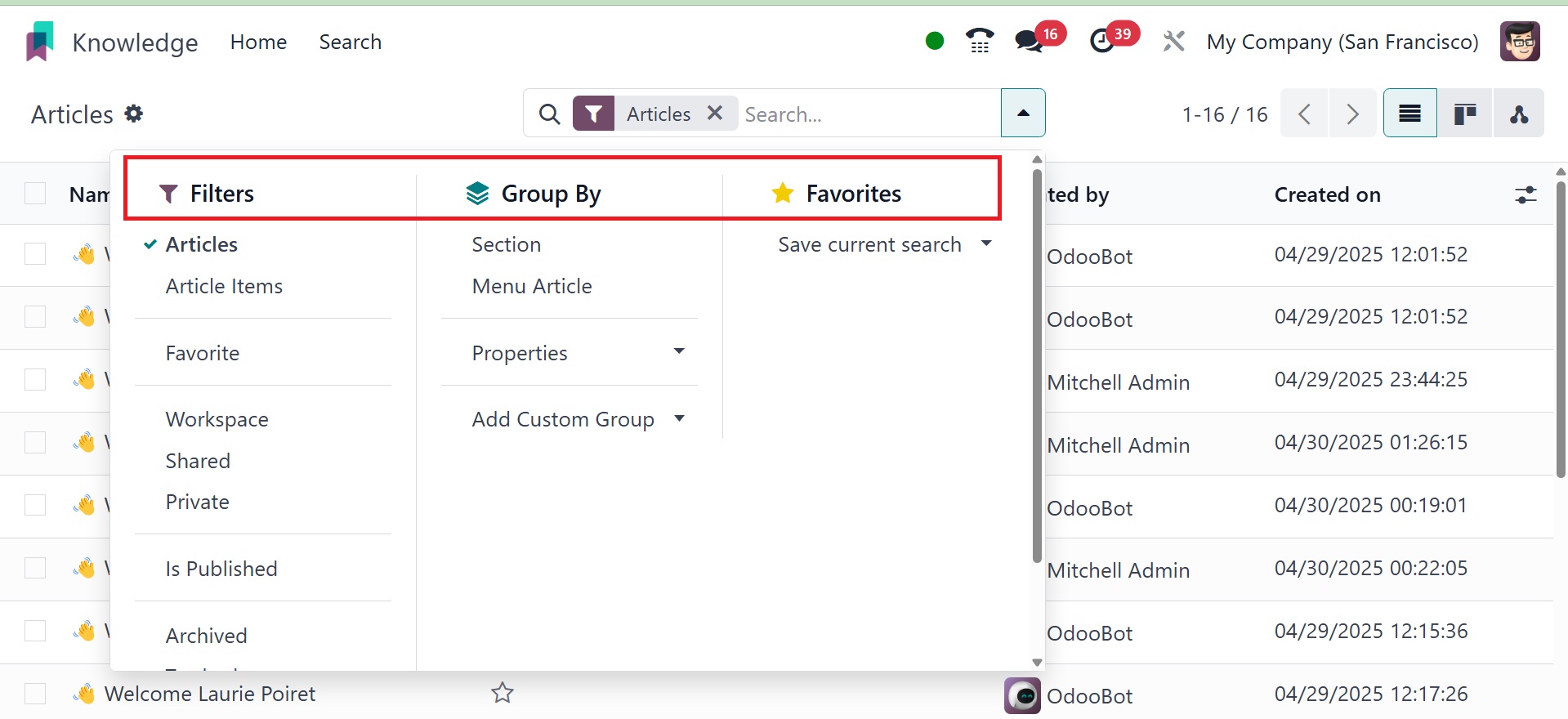Open Articles settings gear menu
This screenshot has width=1568, height=719.
[x=134, y=114]
